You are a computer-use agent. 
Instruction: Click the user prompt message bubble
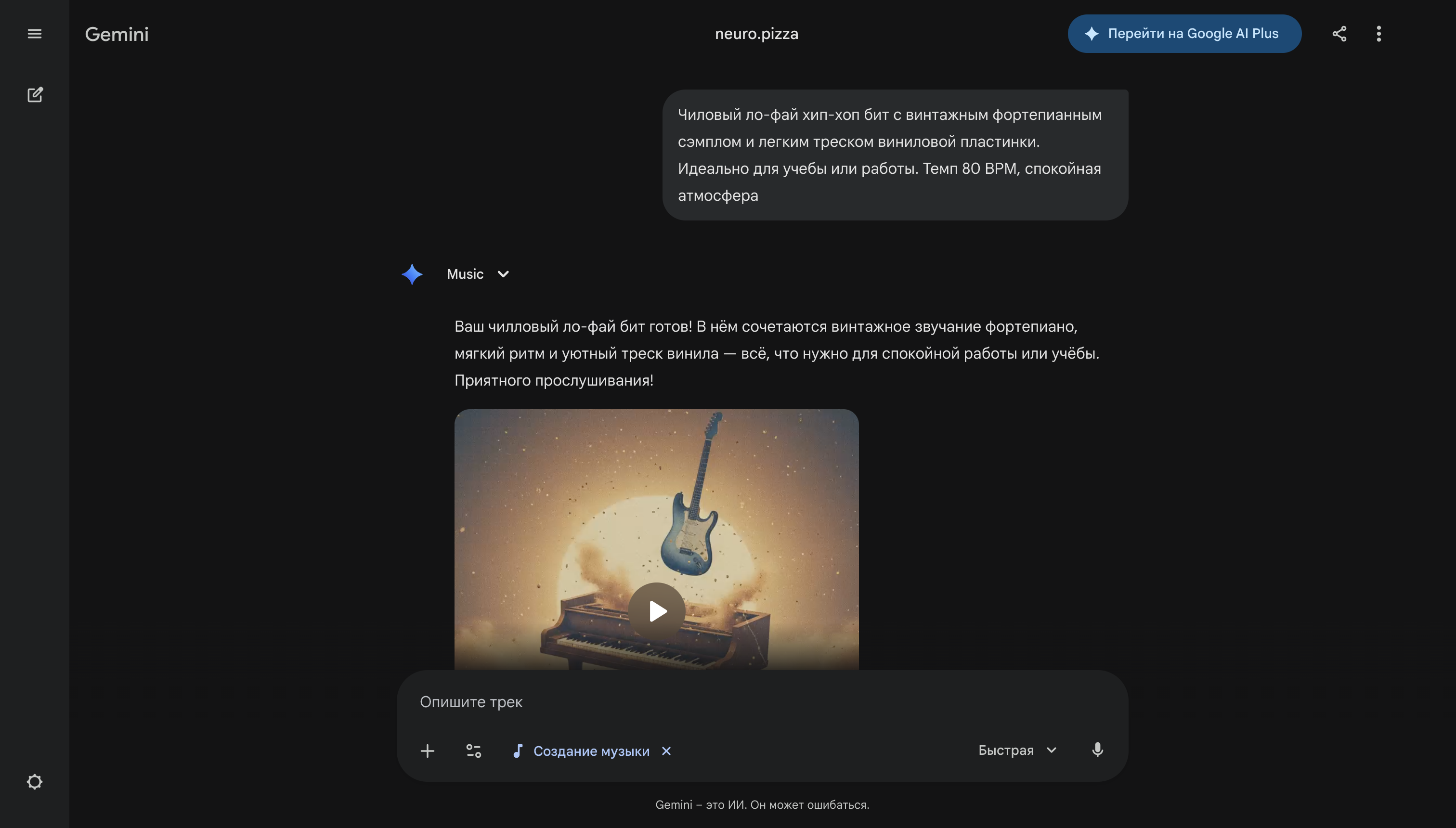895,155
